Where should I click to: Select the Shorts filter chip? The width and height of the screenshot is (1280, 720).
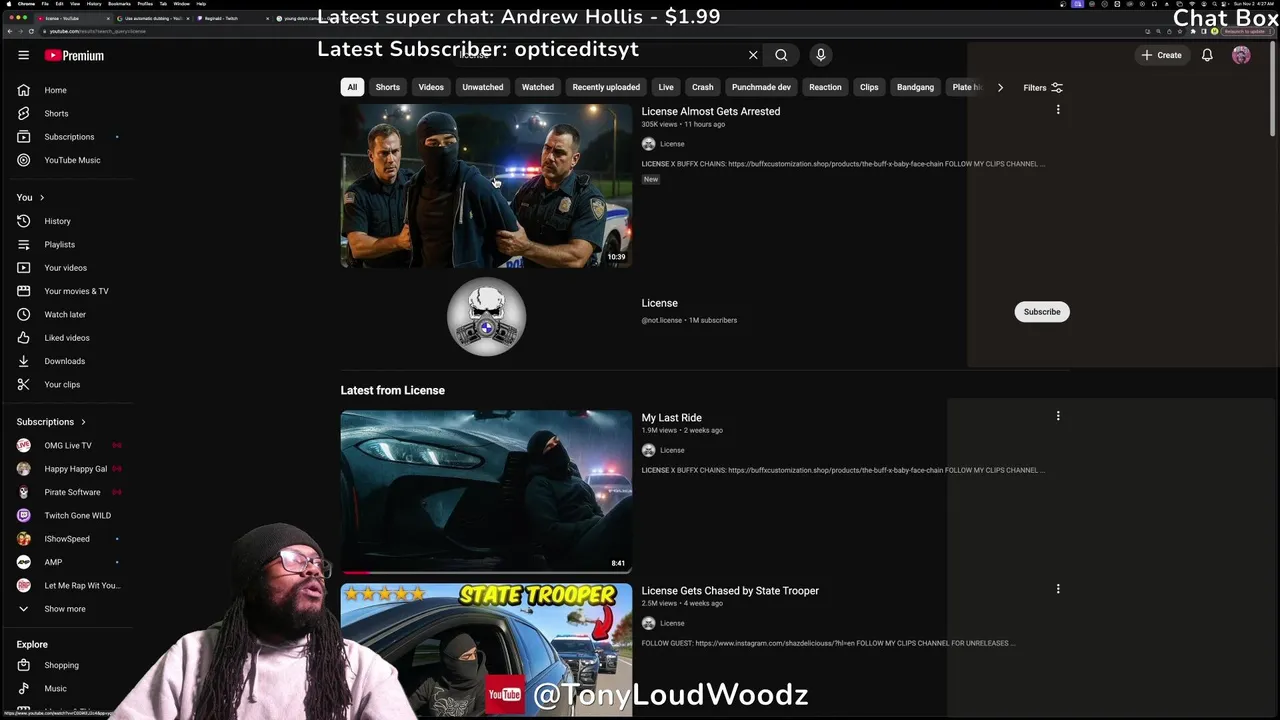point(387,87)
